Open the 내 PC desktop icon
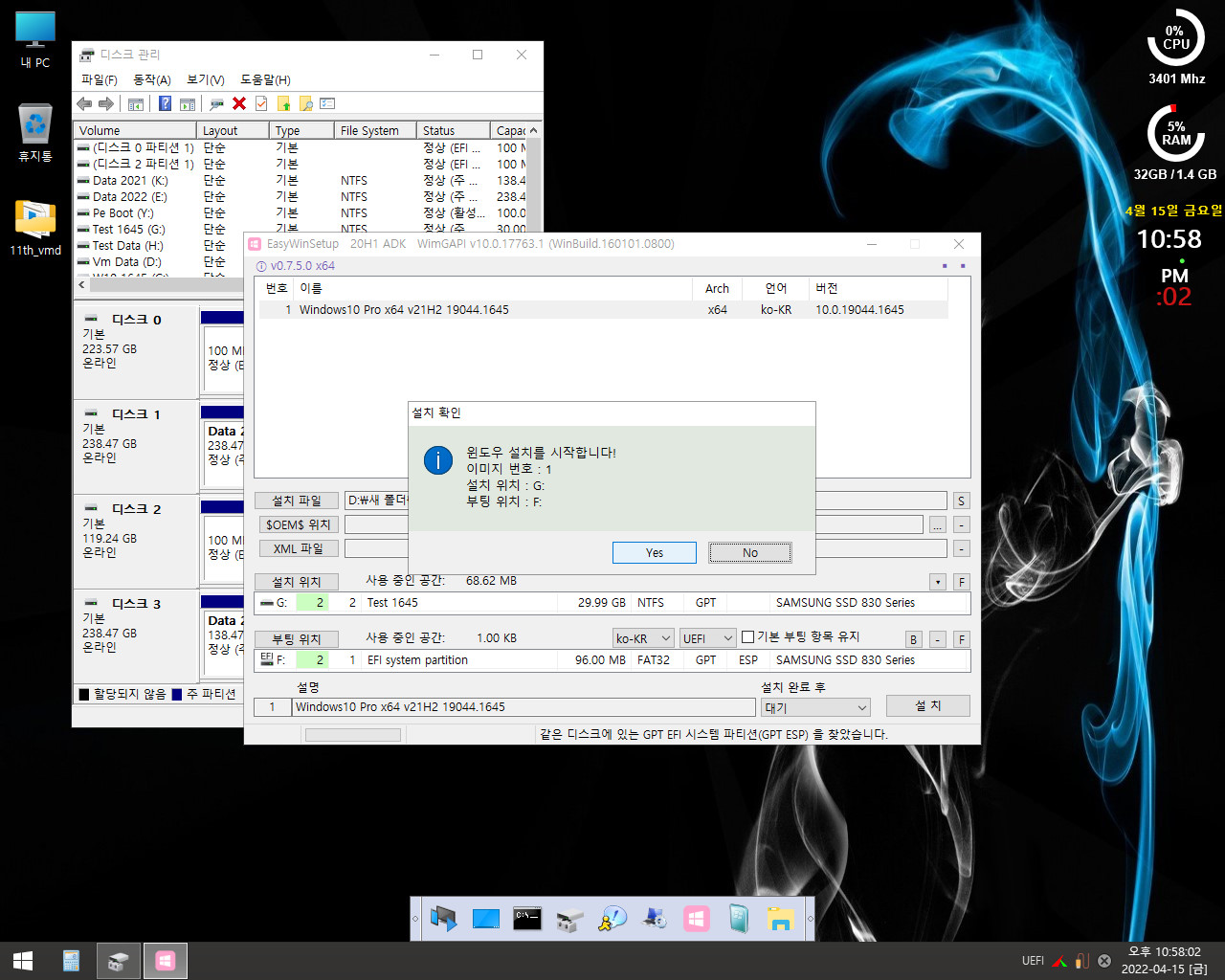The height and width of the screenshot is (980, 1225). coord(35,39)
